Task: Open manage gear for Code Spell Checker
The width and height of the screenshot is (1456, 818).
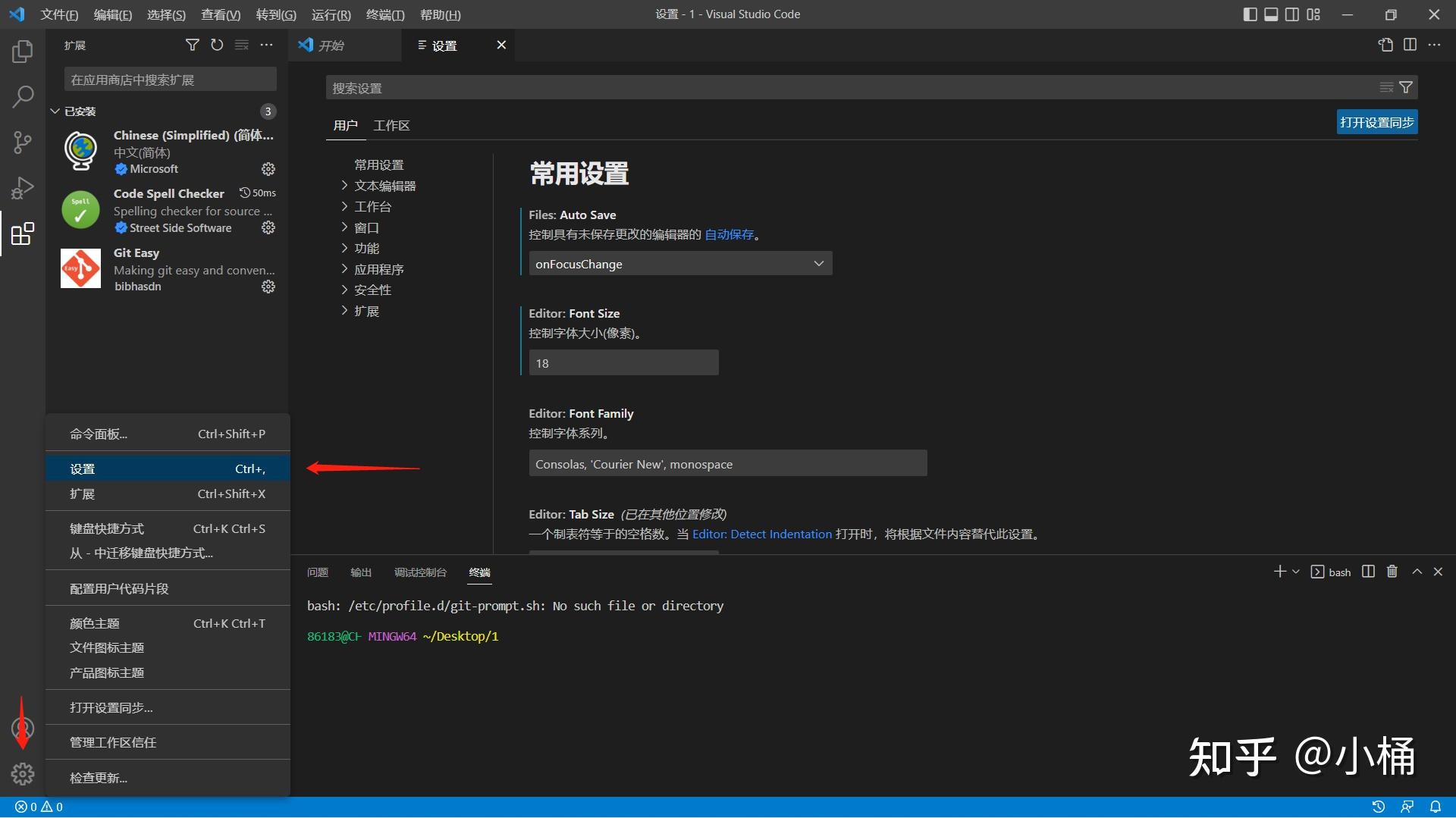Action: 268,227
